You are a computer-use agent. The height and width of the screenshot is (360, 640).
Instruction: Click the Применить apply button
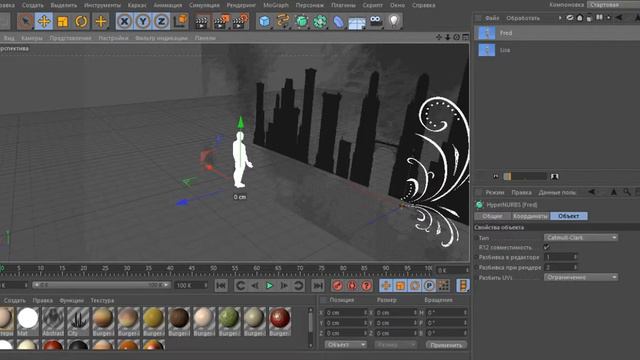tap(446, 344)
